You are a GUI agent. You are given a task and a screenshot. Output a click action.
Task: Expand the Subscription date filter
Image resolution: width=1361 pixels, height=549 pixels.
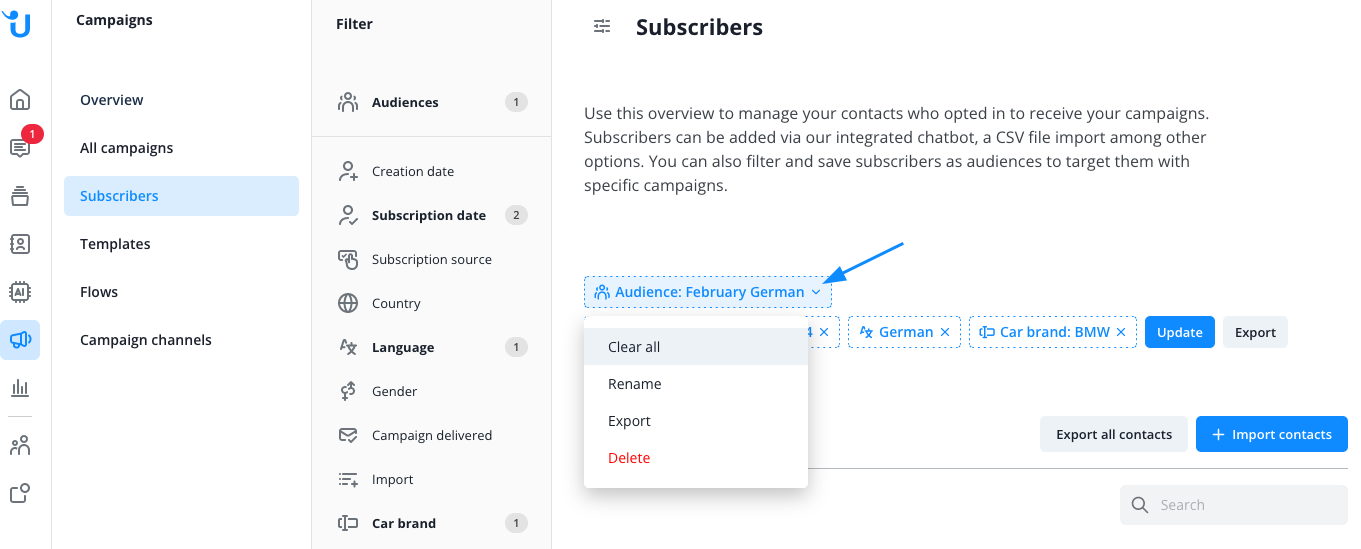coord(428,215)
